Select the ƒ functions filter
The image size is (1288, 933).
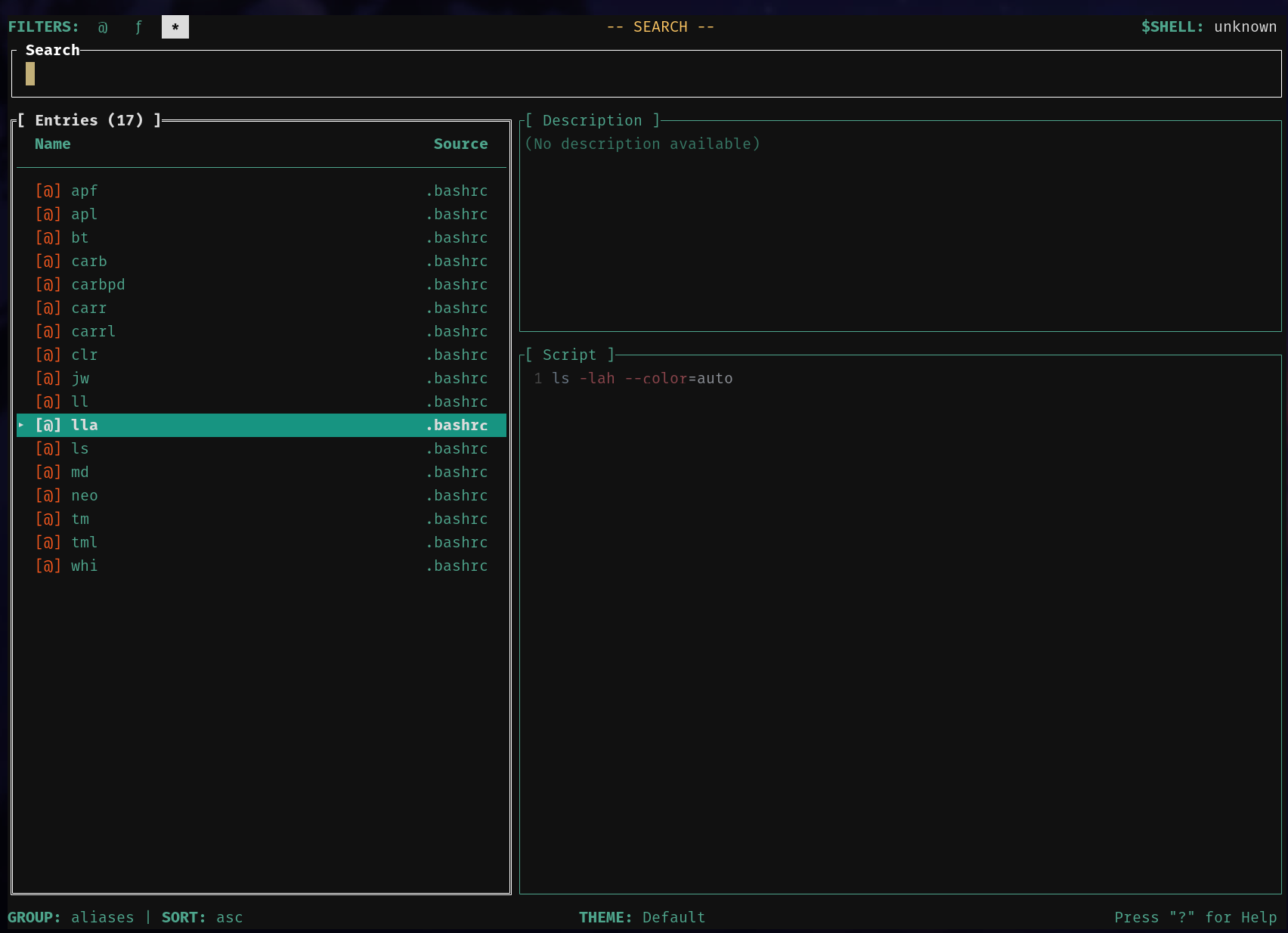[x=138, y=27]
